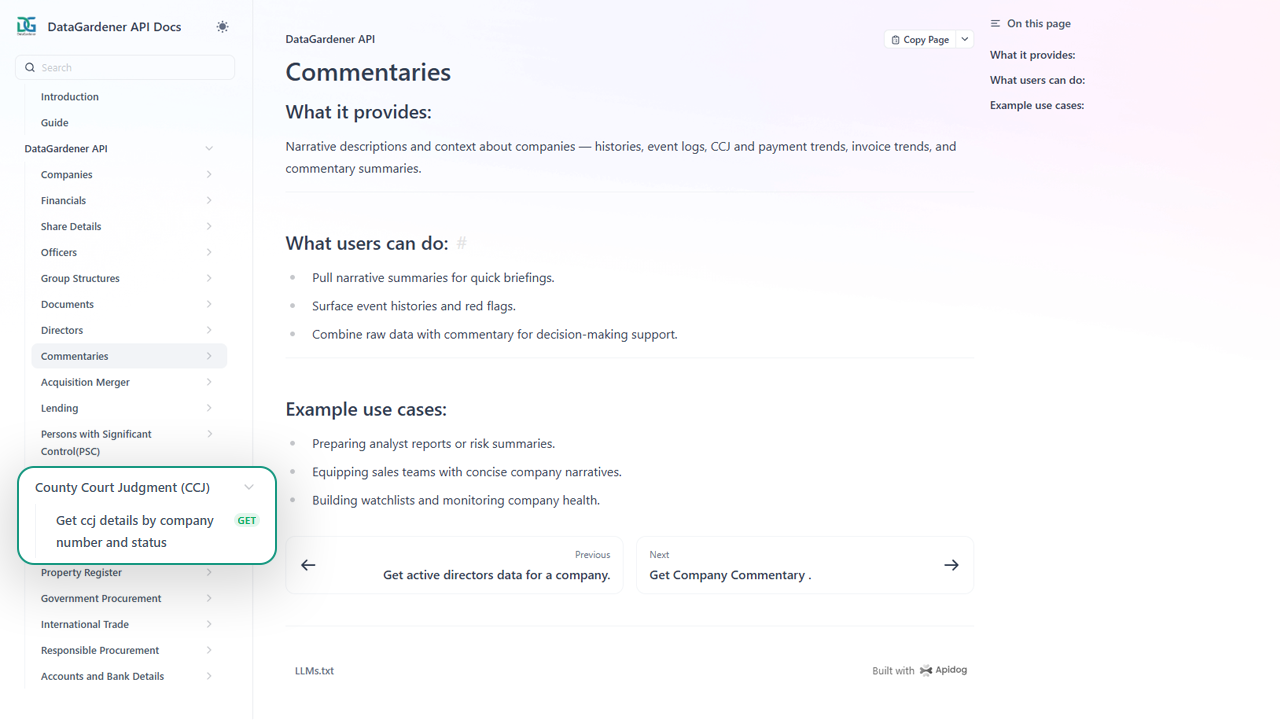The width and height of the screenshot is (1280, 720).
Task: Open the Copy Page dropdown arrow
Action: click(965, 40)
